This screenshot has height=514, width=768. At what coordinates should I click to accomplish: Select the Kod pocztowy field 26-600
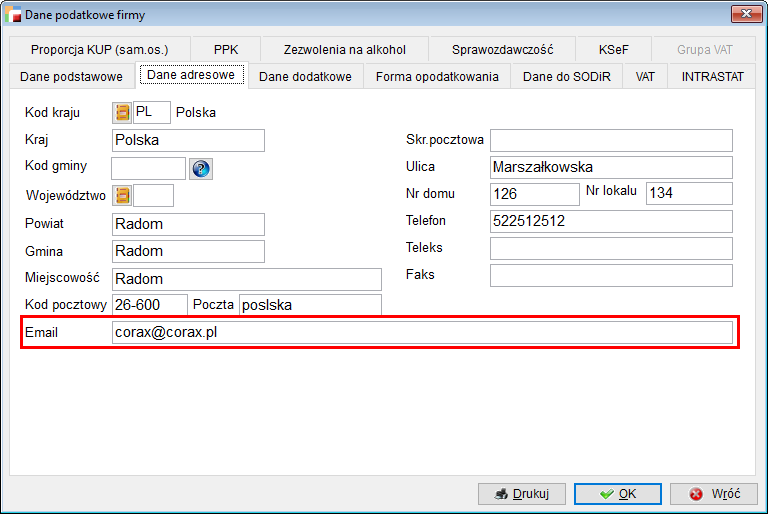coord(149,305)
